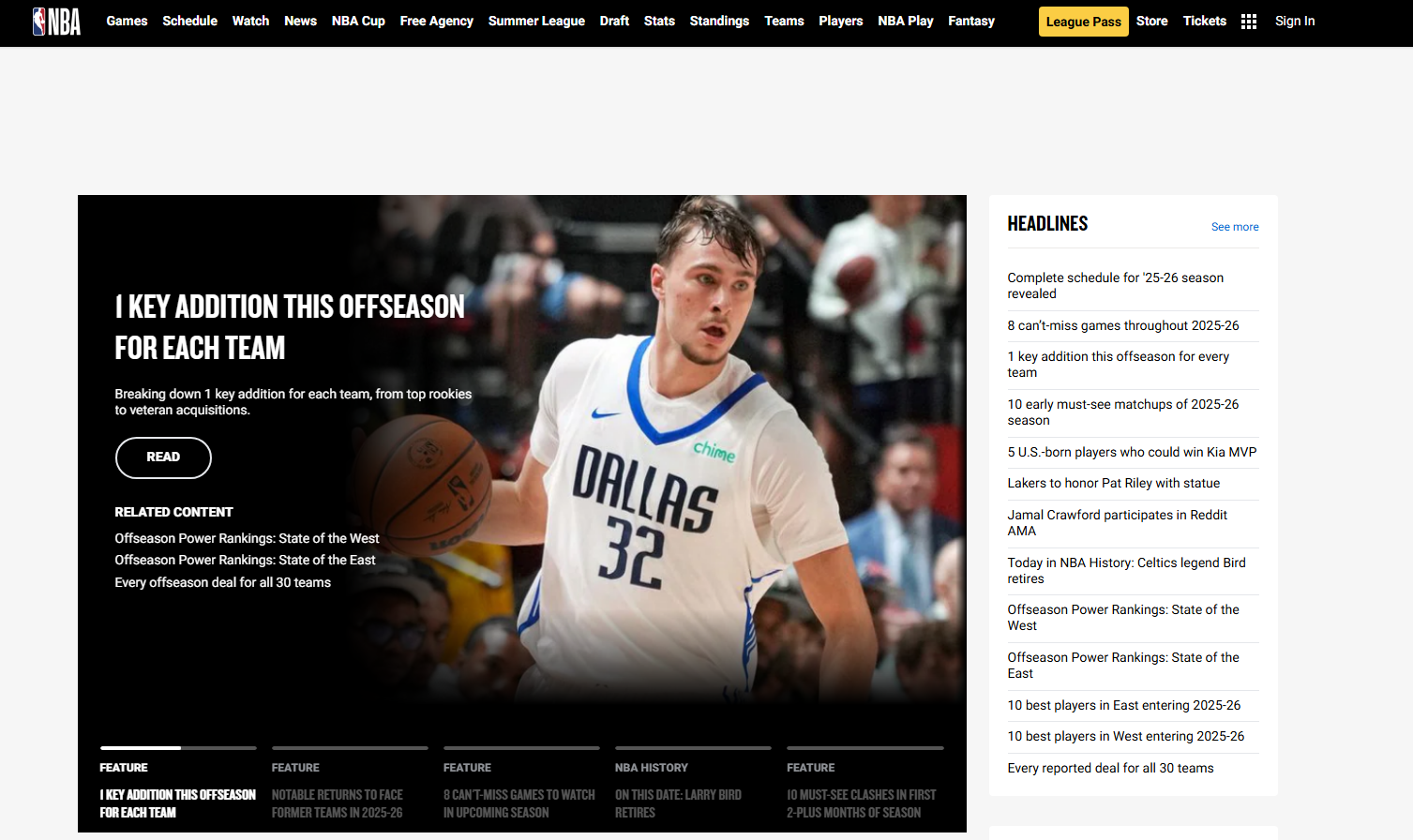Screen dimensions: 1413x840
Task: Open the apps grid menu icon
Action: 1249,22
